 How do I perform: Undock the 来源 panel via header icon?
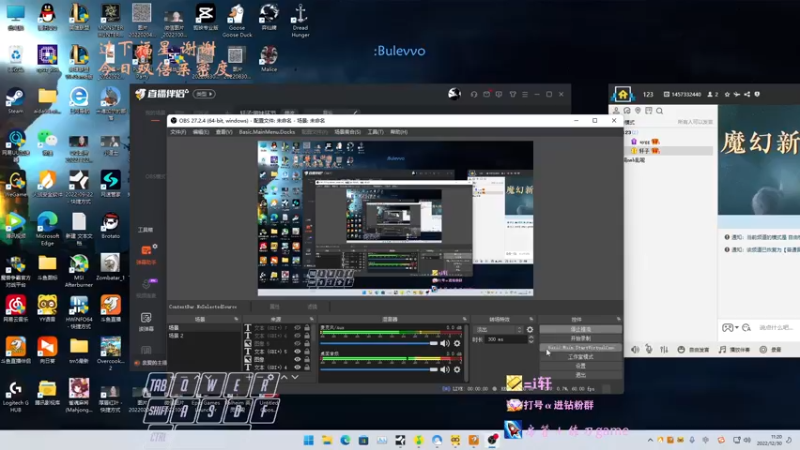(x=312, y=319)
